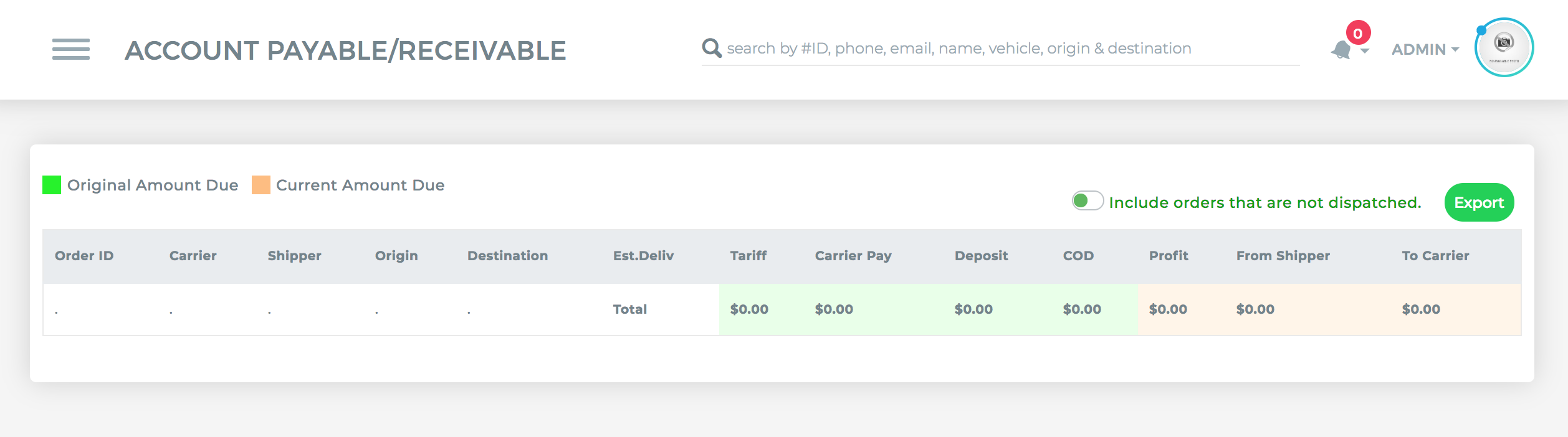Click the Export button
The height and width of the screenshot is (437, 1568).
[x=1479, y=202]
